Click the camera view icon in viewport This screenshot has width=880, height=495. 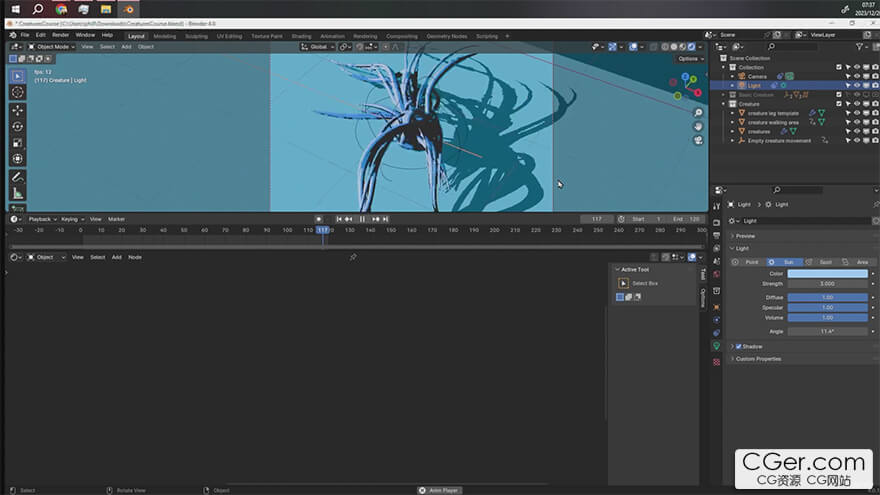698,140
